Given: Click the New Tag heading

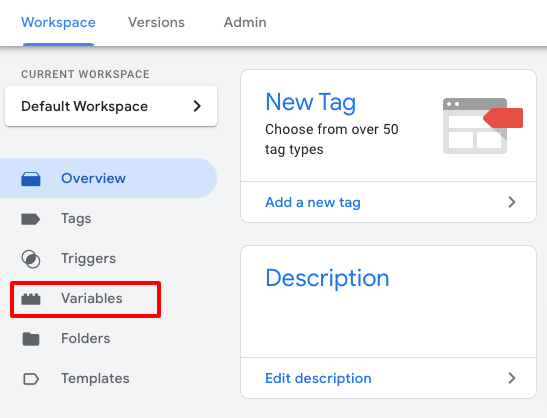Looking at the screenshot, I should (x=310, y=102).
